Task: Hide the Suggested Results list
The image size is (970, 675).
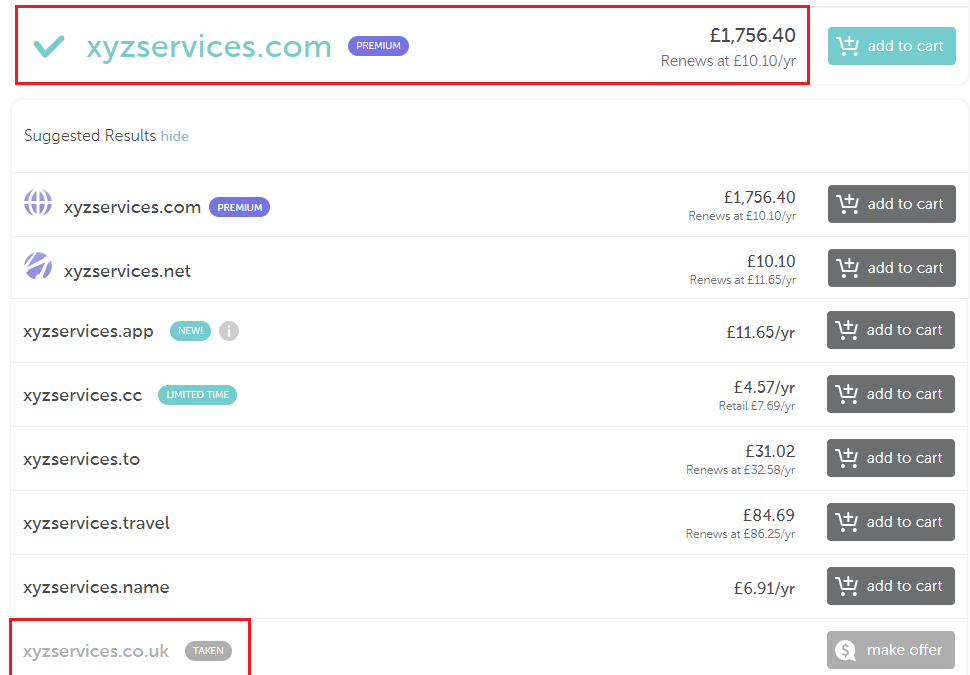Action: [x=174, y=136]
